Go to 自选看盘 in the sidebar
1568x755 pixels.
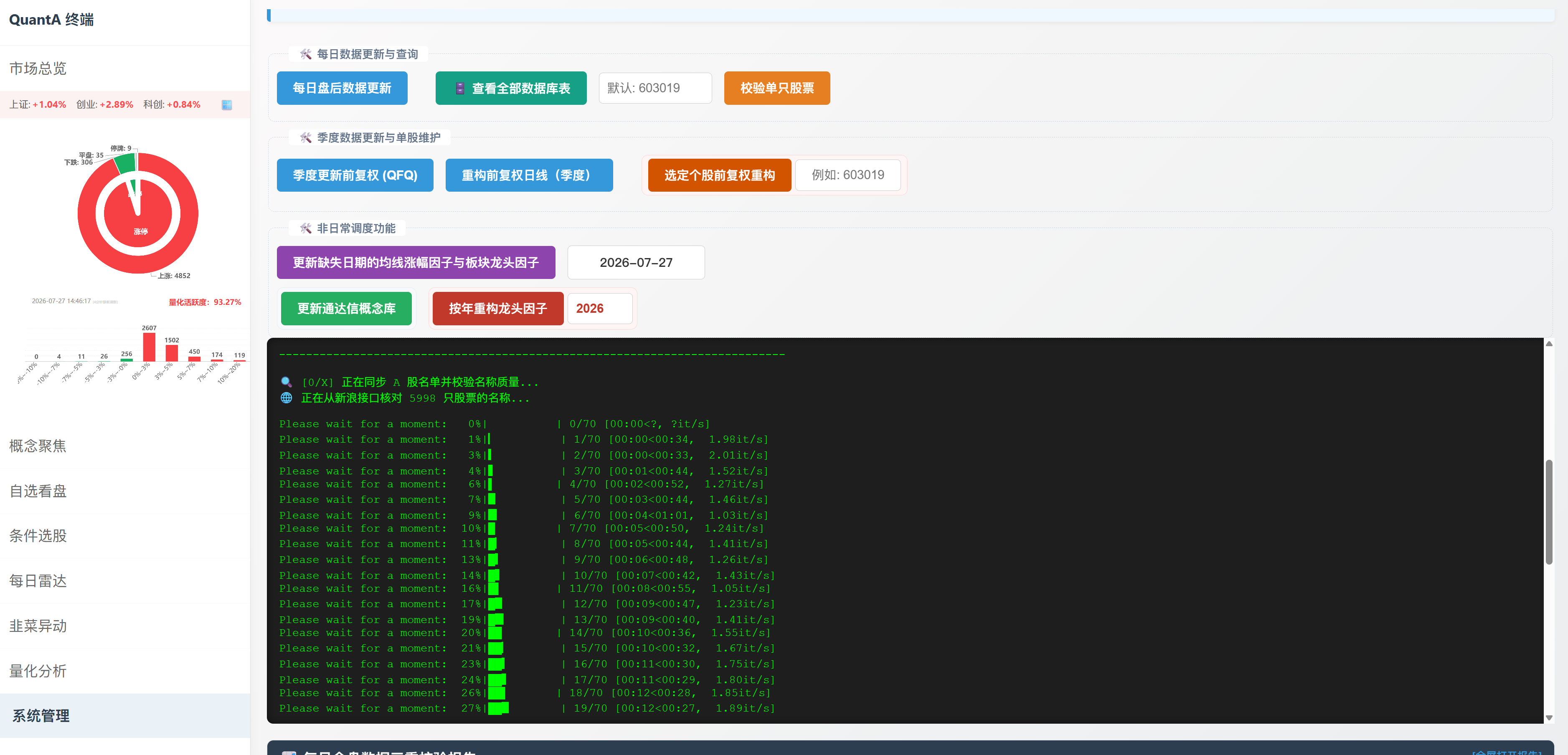pos(38,491)
